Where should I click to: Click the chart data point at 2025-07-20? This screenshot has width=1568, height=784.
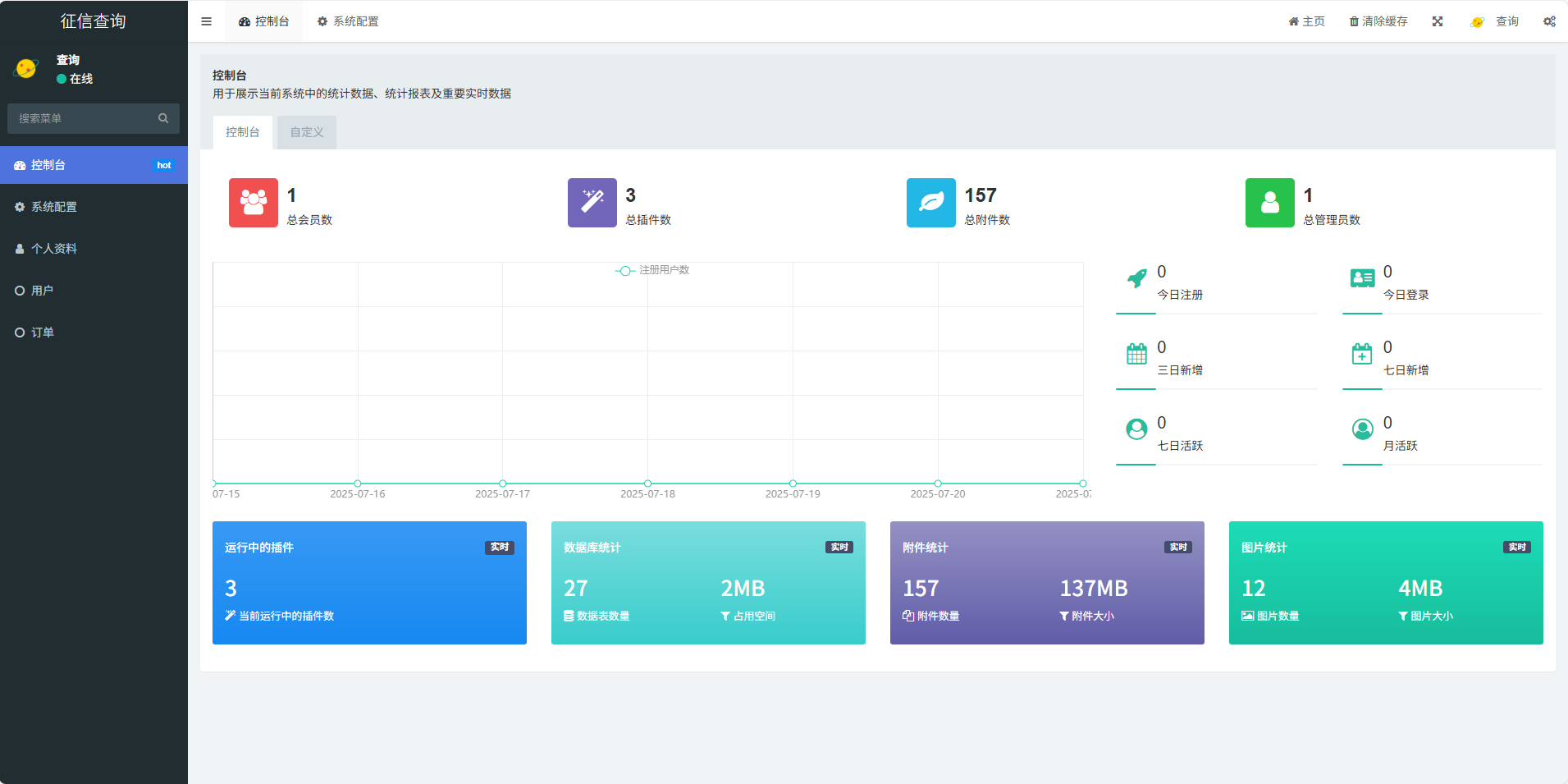[938, 484]
